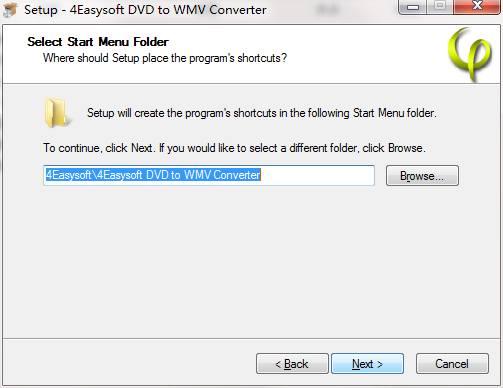This screenshot has height=388, width=503.
Task: Return to previous page with Back
Action: (x=292, y=364)
